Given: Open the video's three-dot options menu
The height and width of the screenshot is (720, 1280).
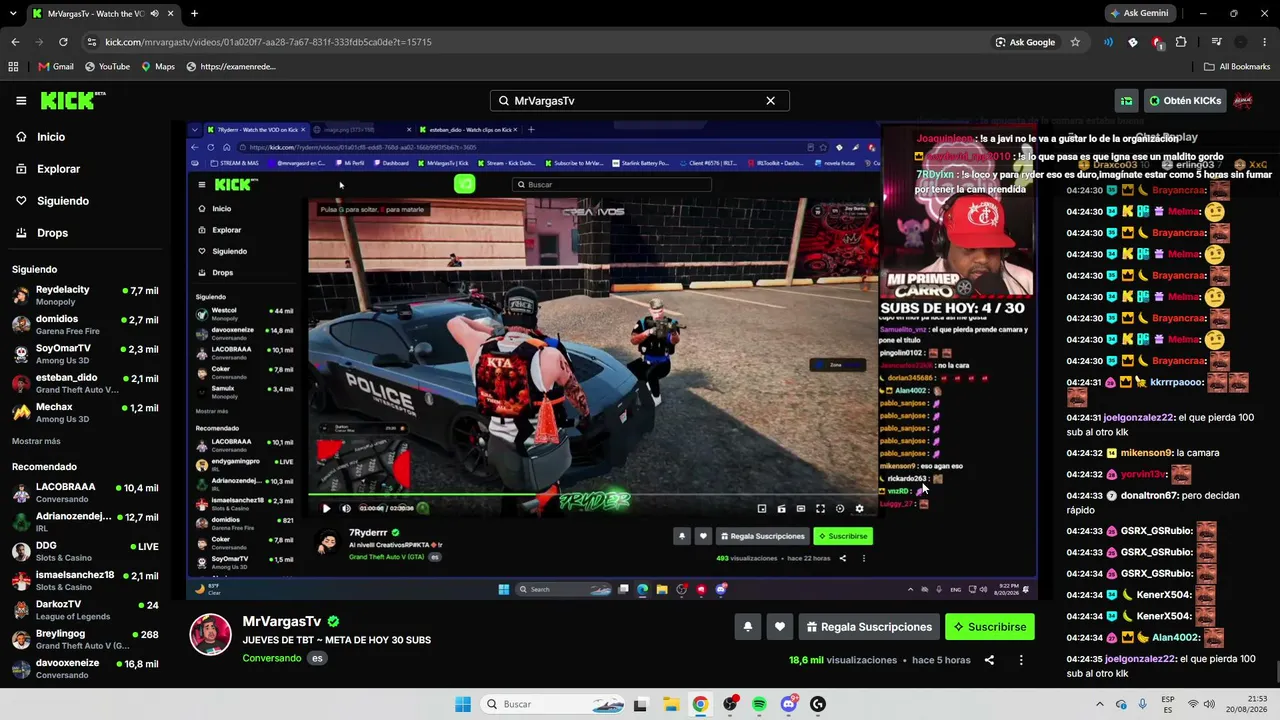Looking at the screenshot, I should point(1021,660).
